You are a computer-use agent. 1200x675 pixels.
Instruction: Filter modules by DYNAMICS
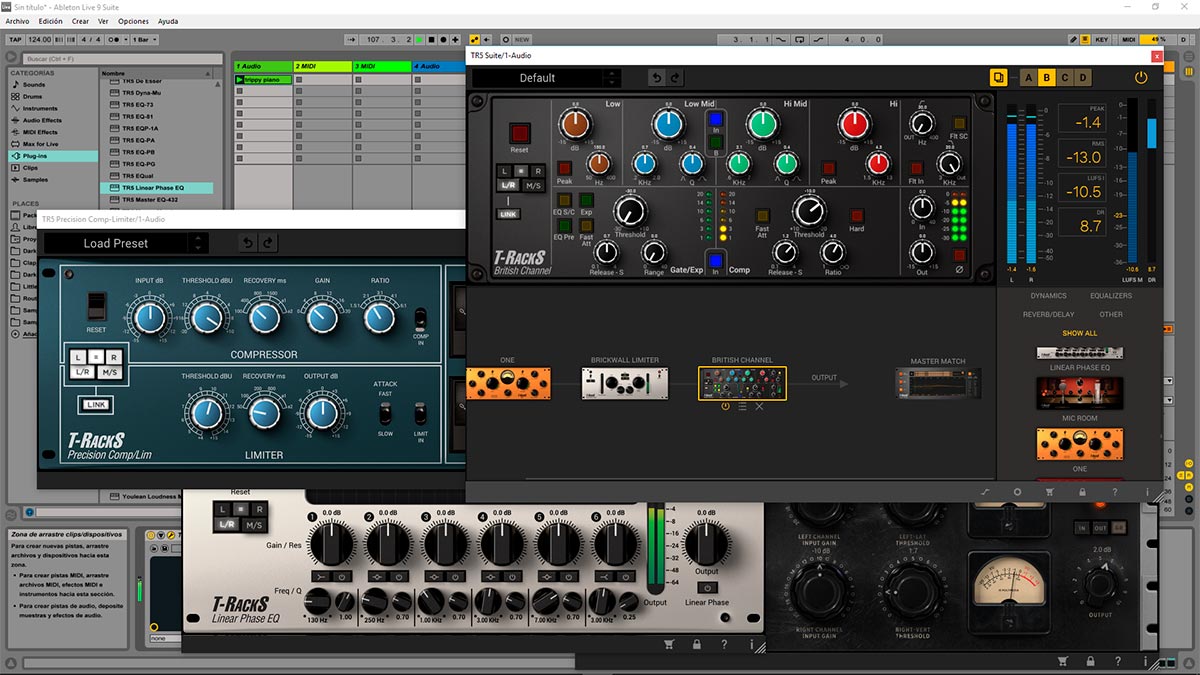click(1048, 296)
